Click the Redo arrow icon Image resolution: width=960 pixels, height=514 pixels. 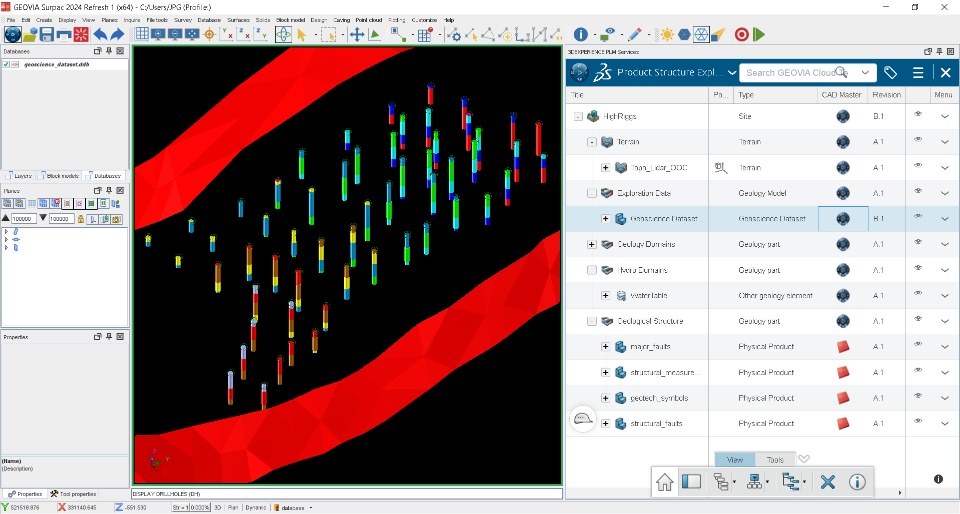pos(117,34)
